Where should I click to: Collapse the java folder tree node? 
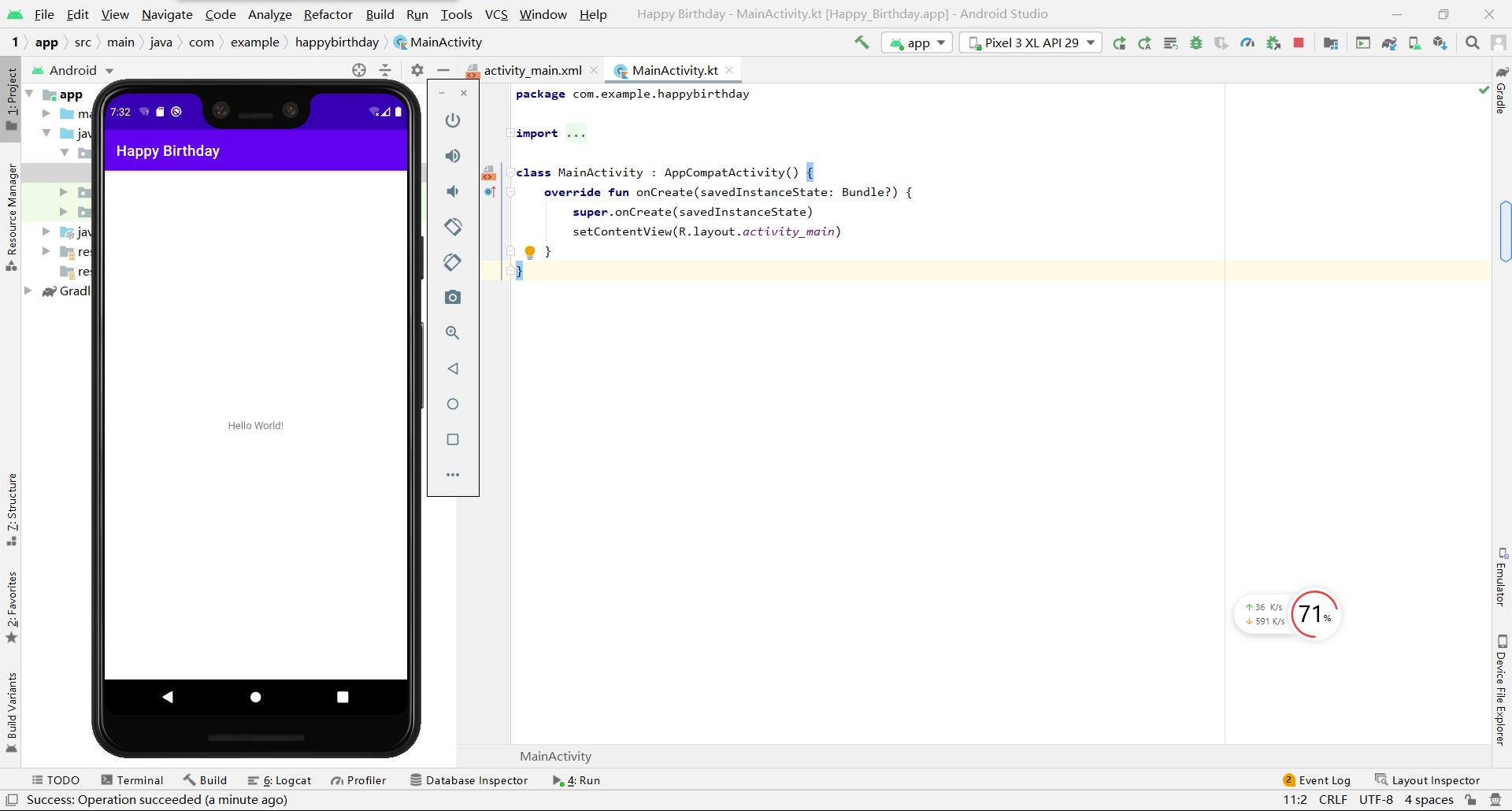[46, 133]
